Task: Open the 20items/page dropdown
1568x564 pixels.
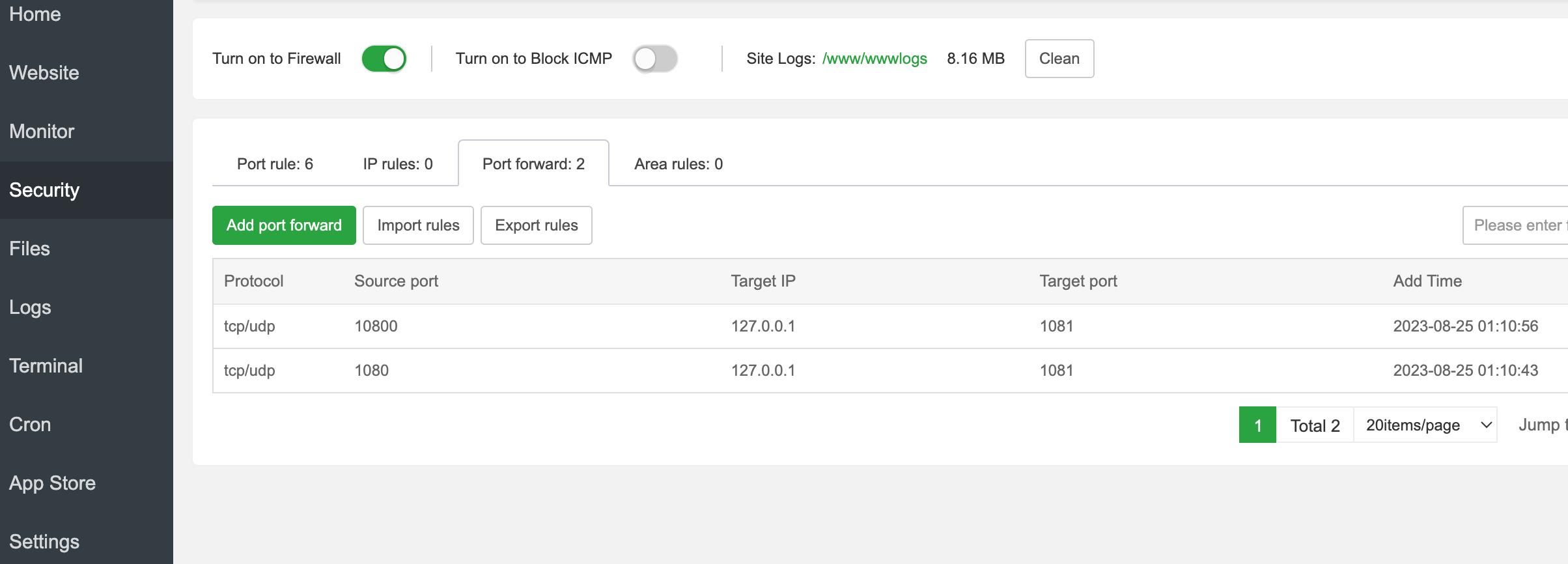Action: (x=1425, y=425)
